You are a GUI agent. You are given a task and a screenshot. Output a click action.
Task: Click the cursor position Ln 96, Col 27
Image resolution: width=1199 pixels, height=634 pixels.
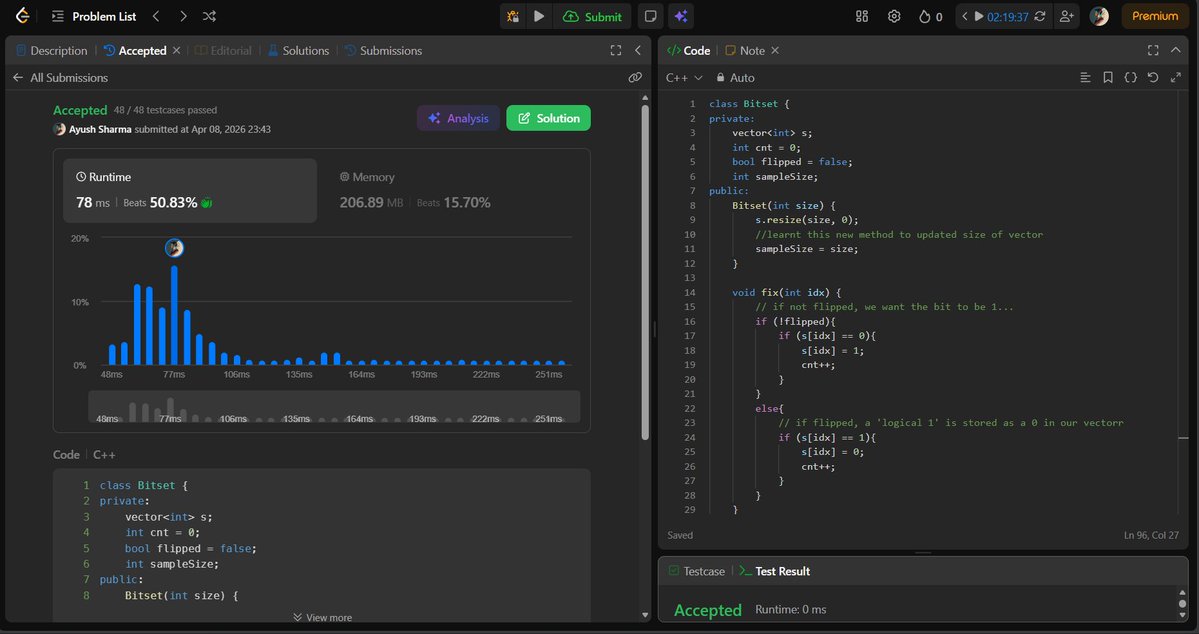1151,535
